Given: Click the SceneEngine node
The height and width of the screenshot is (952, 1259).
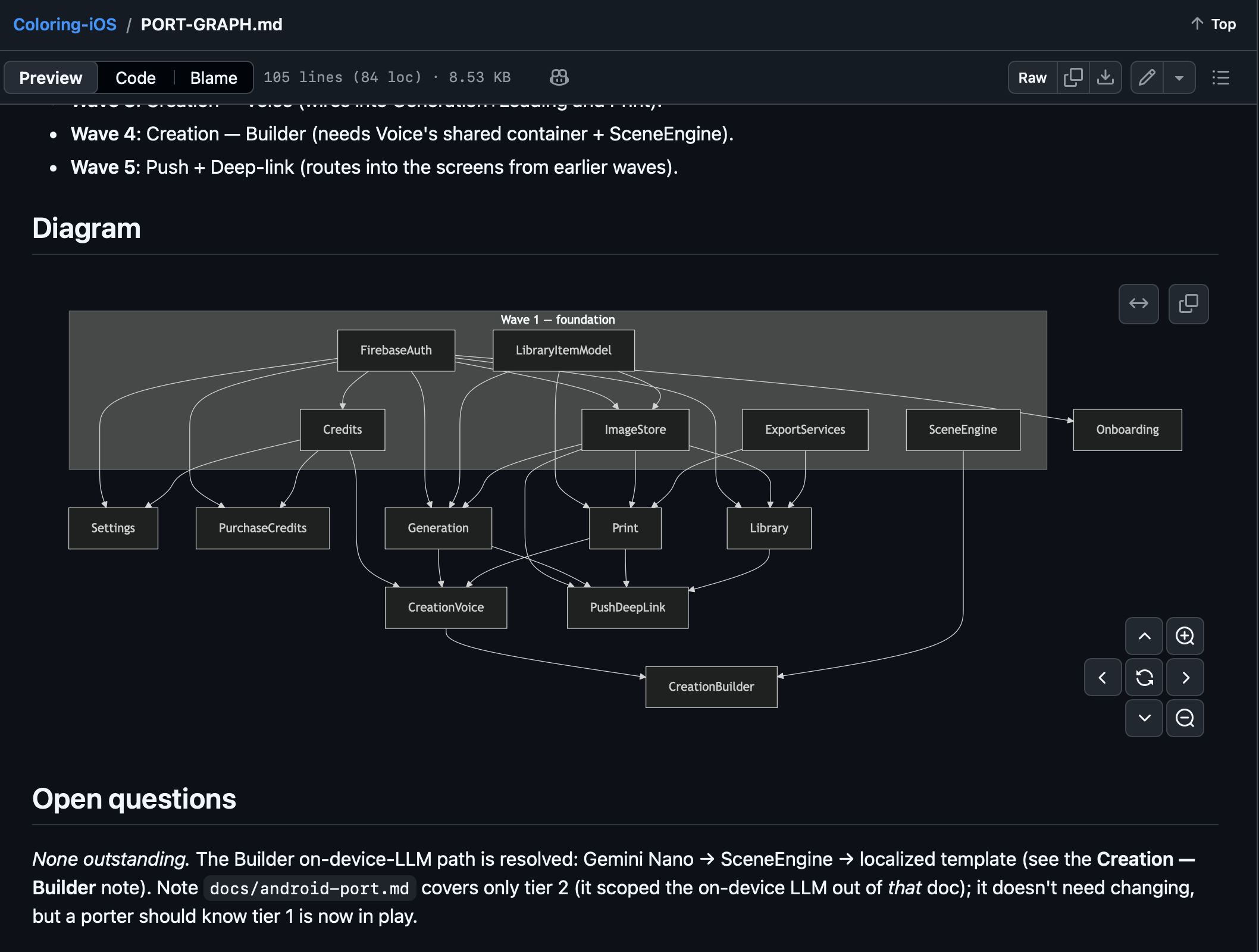Looking at the screenshot, I should [x=963, y=430].
